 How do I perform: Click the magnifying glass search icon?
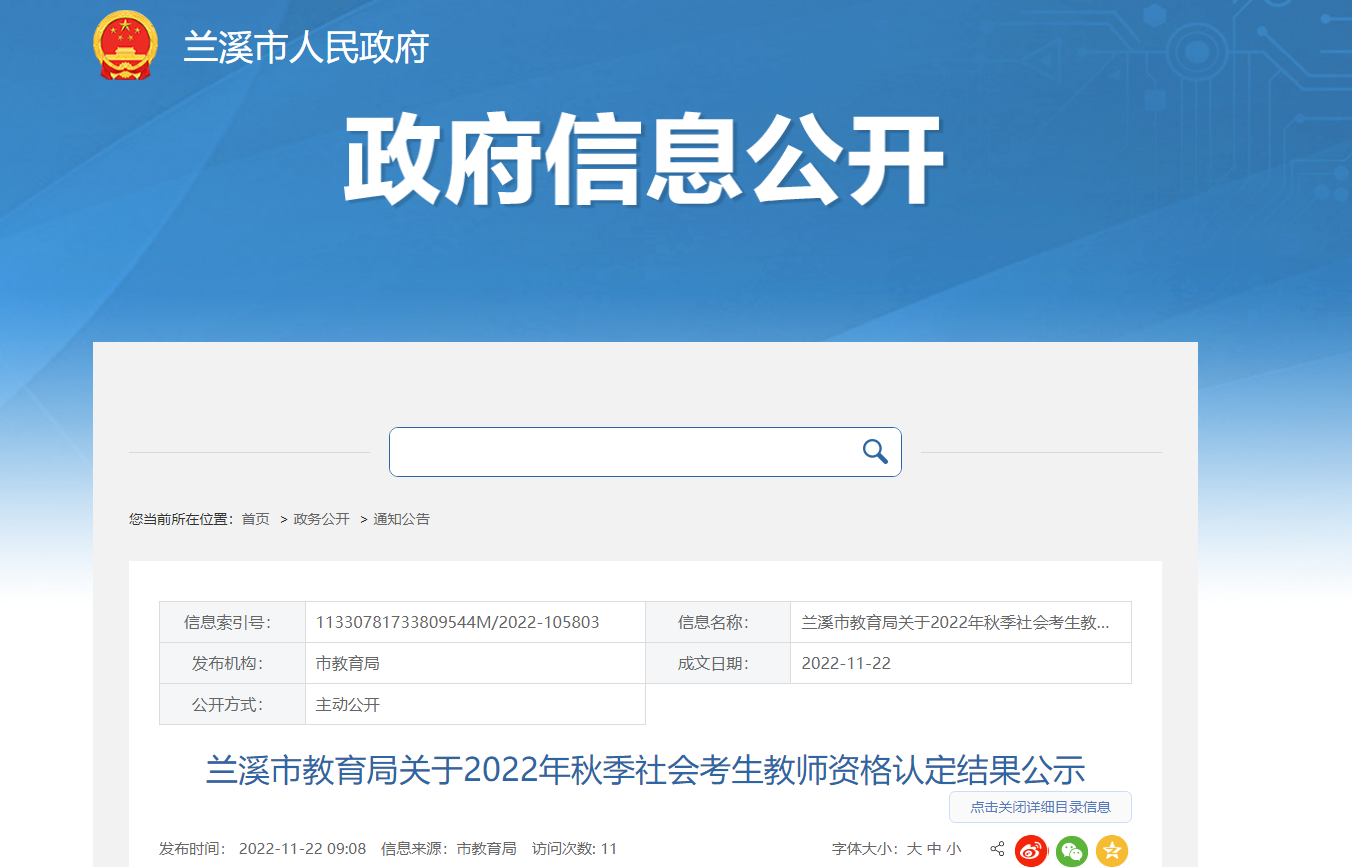[x=875, y=452]
